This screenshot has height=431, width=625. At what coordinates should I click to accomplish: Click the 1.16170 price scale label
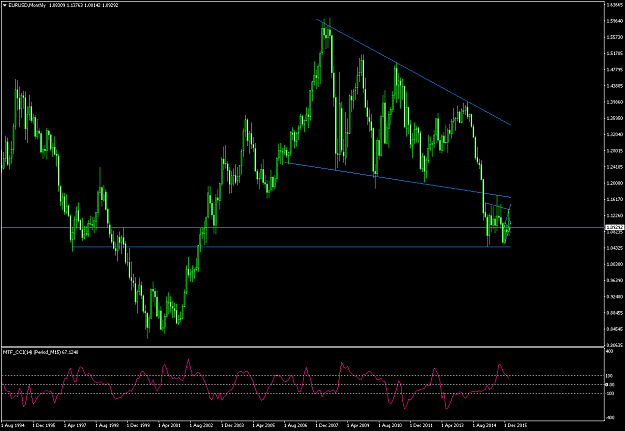(615, 199)
